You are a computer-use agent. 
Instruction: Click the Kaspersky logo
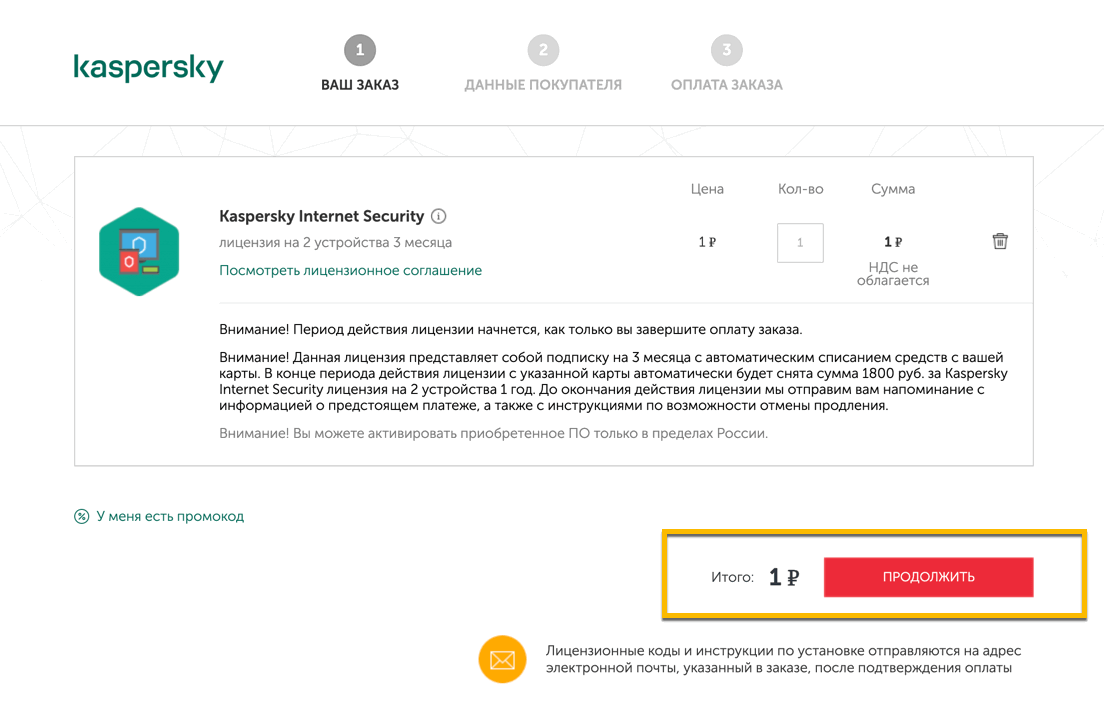(148, 67)
